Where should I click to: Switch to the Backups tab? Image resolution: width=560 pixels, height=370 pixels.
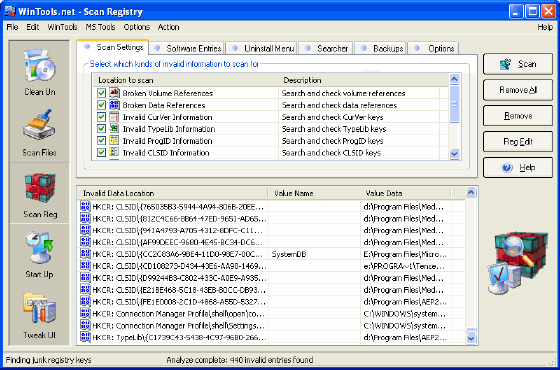click(x=380, y=48)
